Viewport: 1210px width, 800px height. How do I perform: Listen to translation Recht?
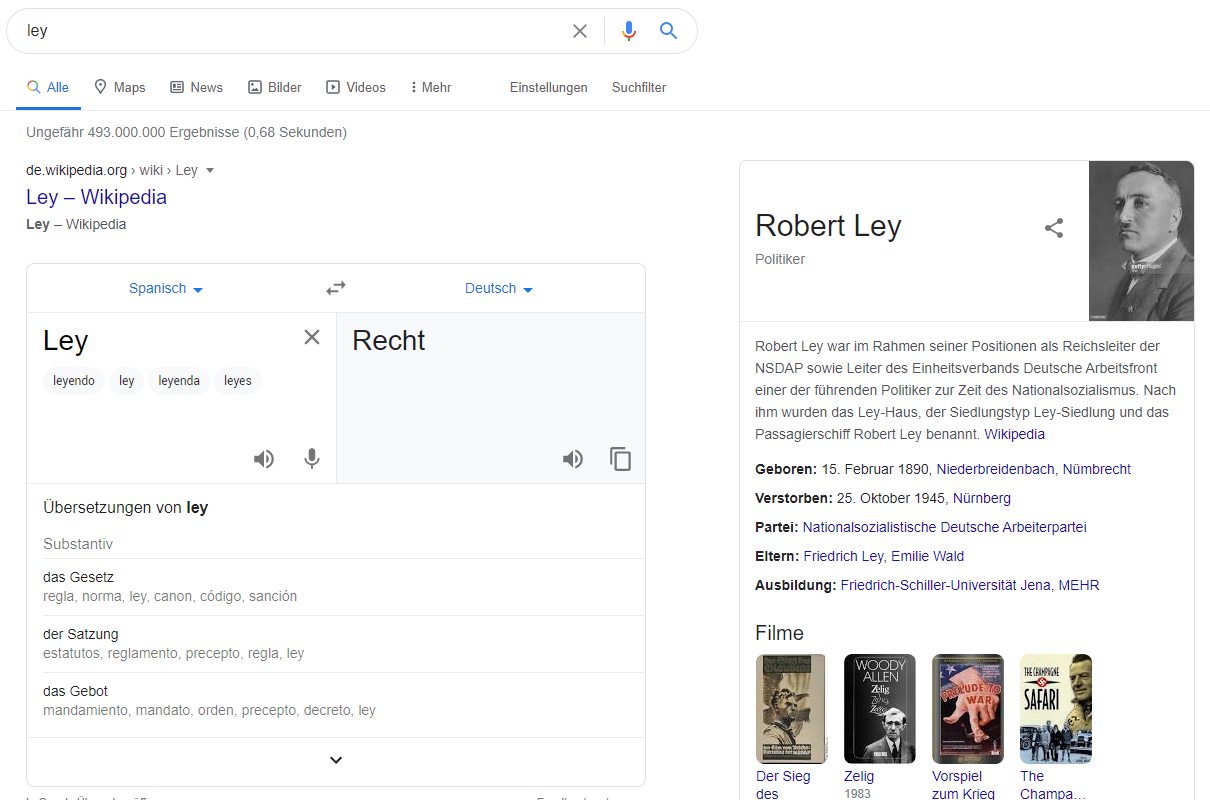(x=573, y=459)
